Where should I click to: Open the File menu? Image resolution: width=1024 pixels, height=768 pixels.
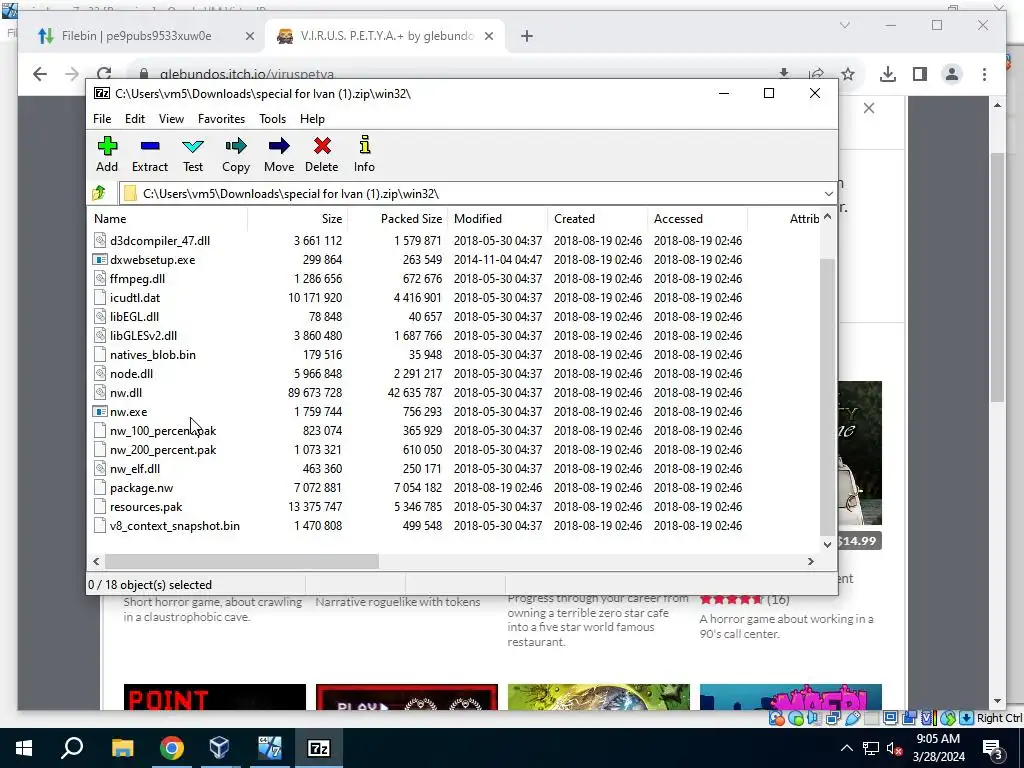coord(102,119)
